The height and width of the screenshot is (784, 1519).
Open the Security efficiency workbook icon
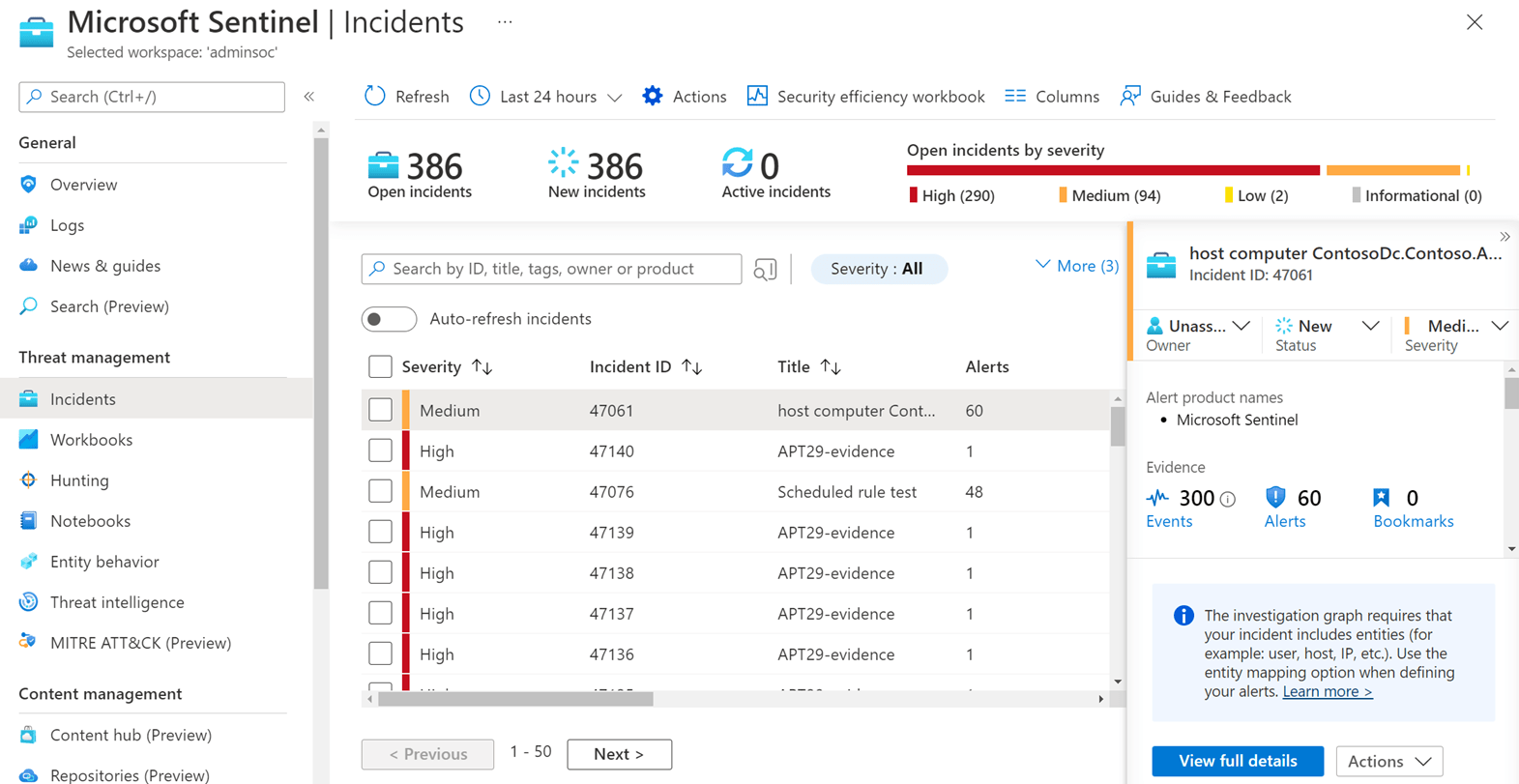pos(757,96)
